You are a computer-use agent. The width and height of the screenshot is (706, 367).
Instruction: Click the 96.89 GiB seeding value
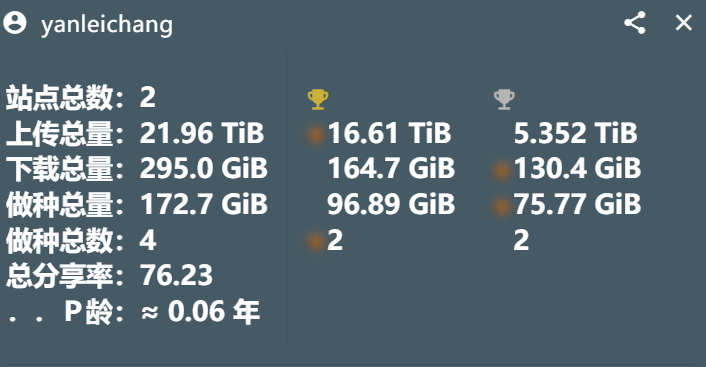(391, 204)
